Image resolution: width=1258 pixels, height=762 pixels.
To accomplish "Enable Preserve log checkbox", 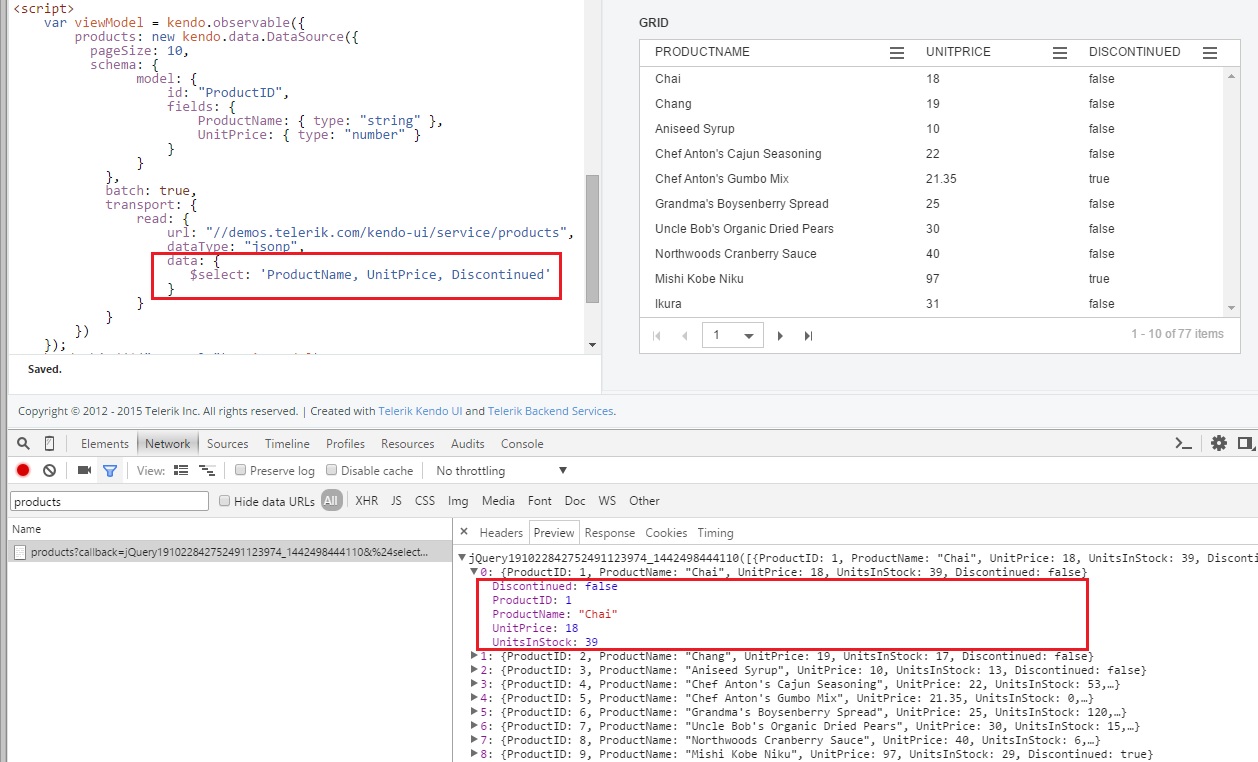I will click(240, 470).
